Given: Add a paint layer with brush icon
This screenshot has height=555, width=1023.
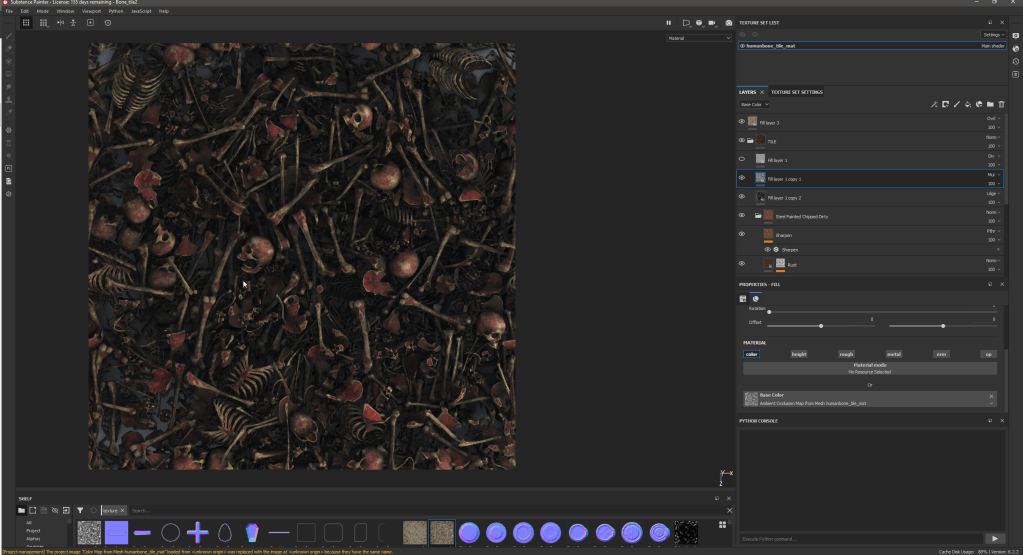Looking at the screenshot, I should [x=957, y=104].
